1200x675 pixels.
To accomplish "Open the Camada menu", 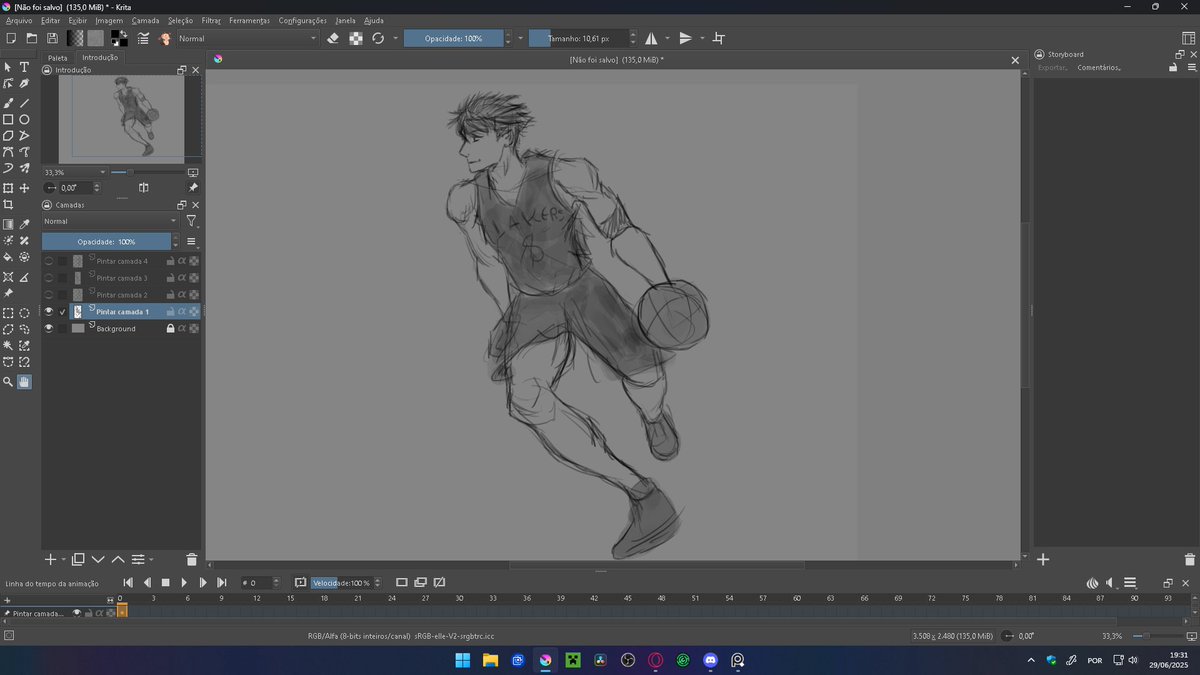I will [146, 20].
